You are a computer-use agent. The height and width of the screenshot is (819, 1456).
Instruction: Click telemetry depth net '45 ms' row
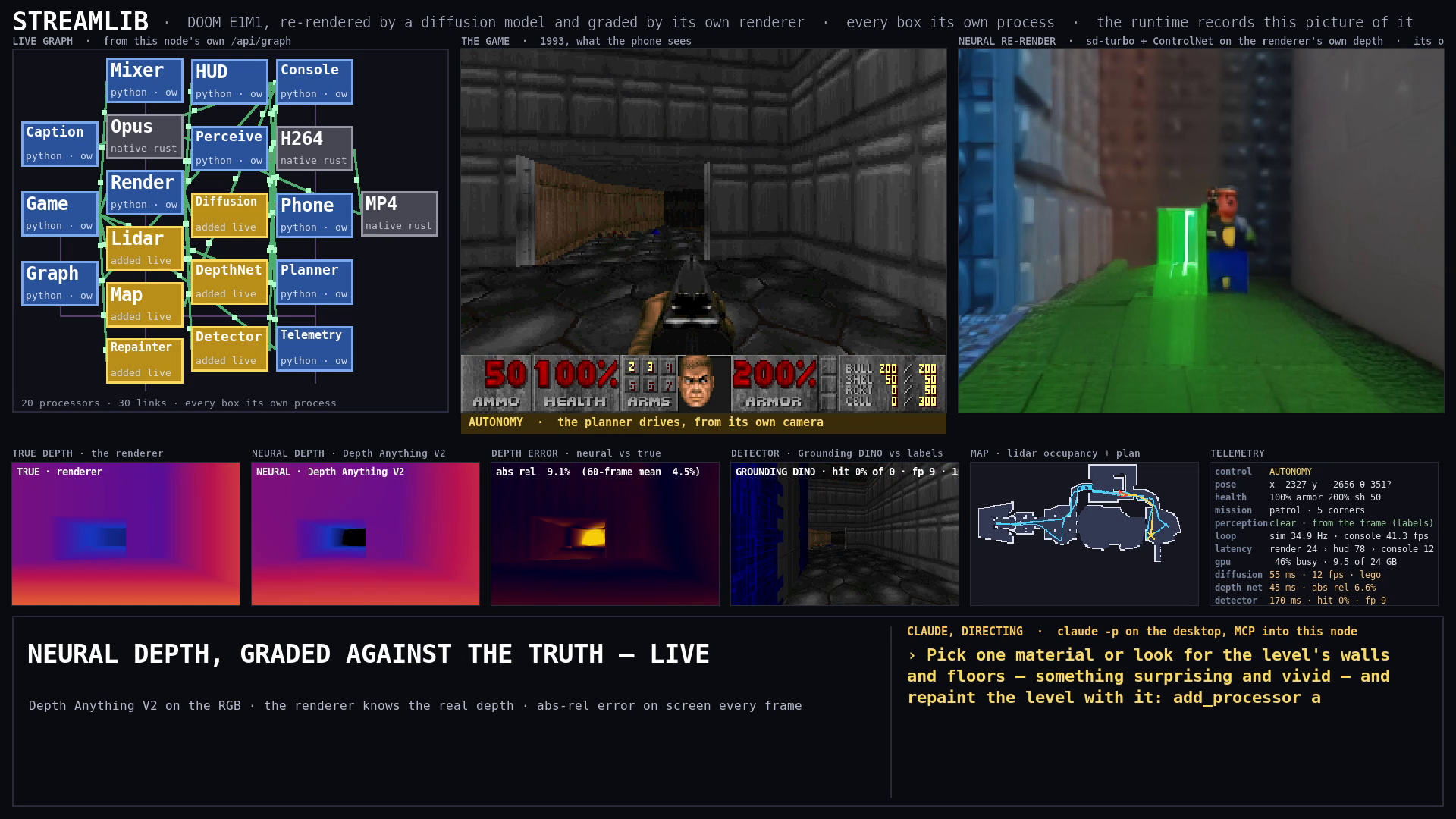[1324, 588]
